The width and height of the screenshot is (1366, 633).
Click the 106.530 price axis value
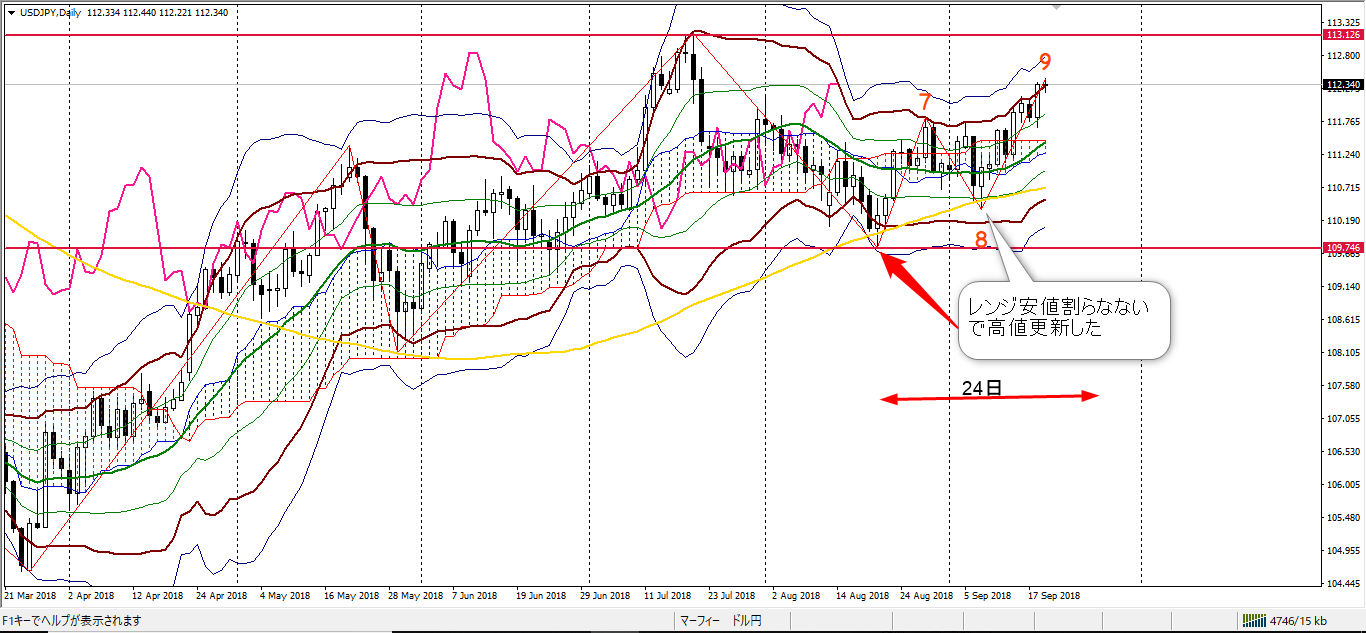(1342, 451)
